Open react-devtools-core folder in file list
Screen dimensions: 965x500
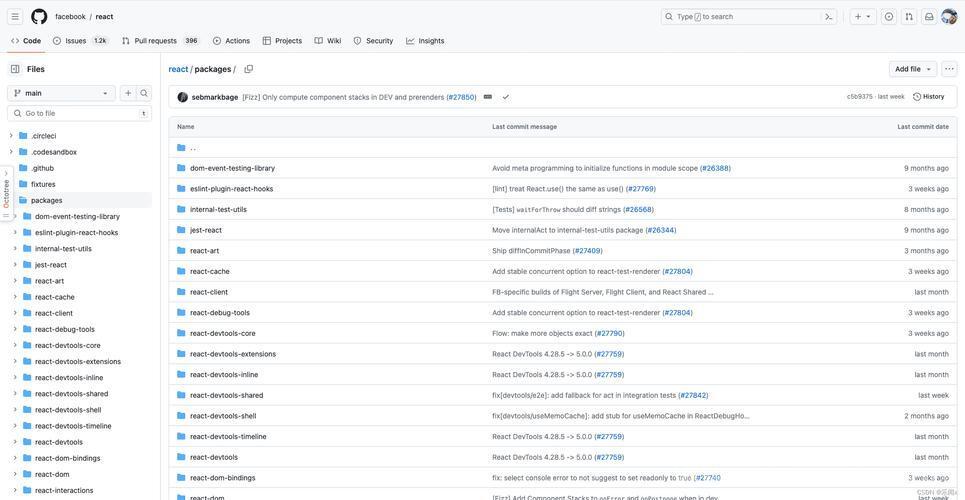223,333
